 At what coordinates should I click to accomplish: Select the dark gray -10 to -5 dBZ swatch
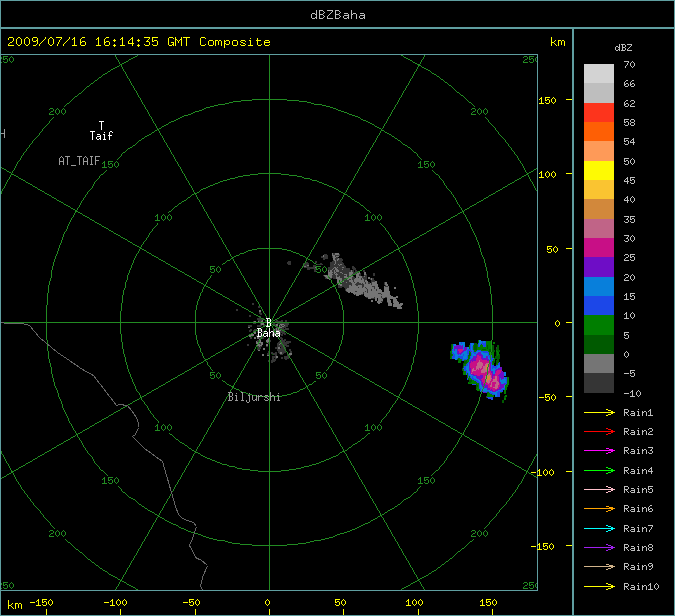pyautogui.click(x=599, y=383)
